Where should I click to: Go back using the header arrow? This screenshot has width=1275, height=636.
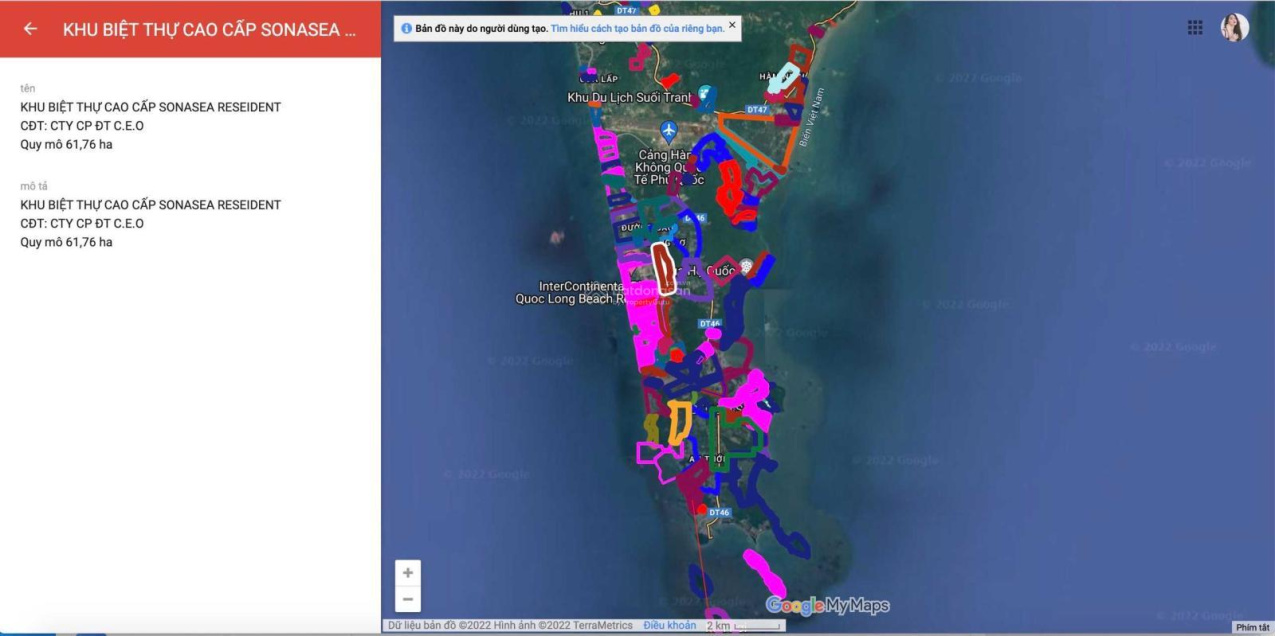click(x=30, y=29)
